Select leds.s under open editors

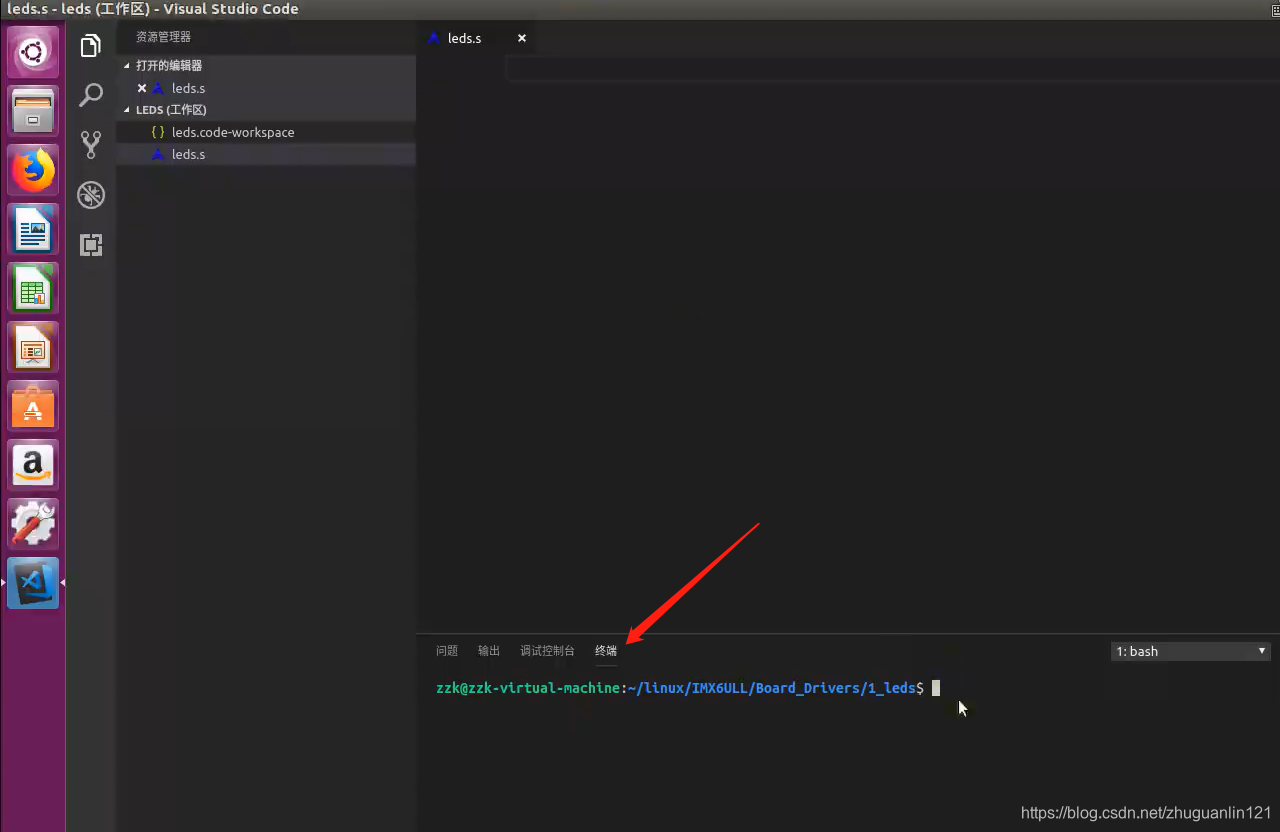266,88
